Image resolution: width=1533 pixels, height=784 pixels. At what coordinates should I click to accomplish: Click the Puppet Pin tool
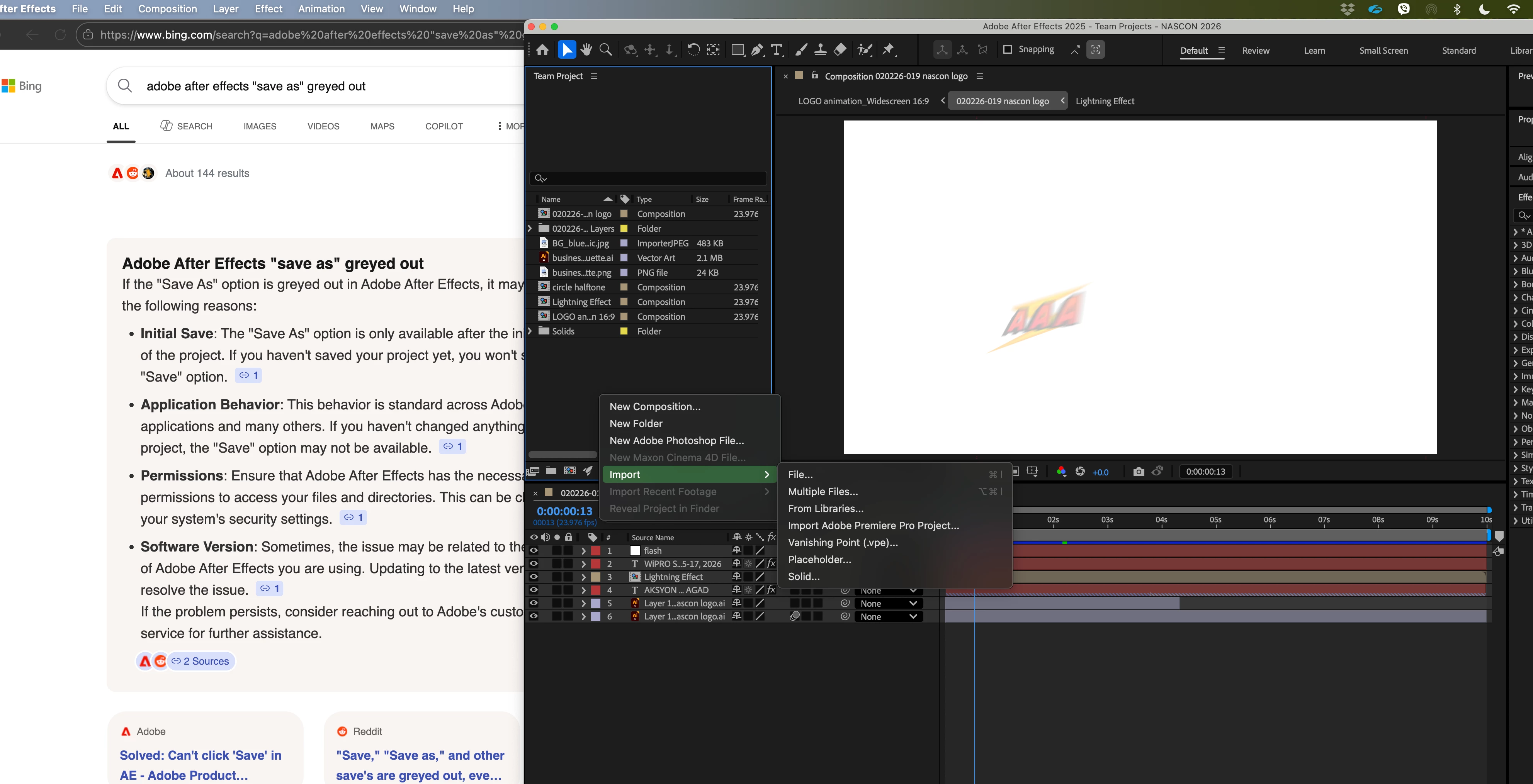(x=889, y=50)
